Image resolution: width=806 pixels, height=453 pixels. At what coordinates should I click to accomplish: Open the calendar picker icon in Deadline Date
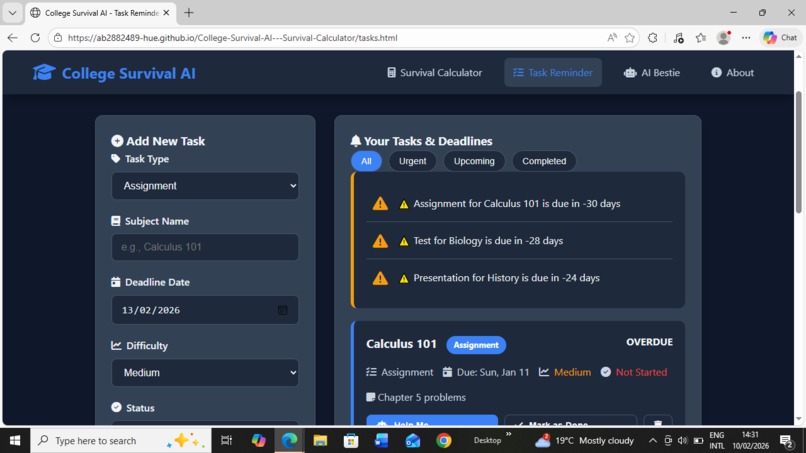point(283,310)
